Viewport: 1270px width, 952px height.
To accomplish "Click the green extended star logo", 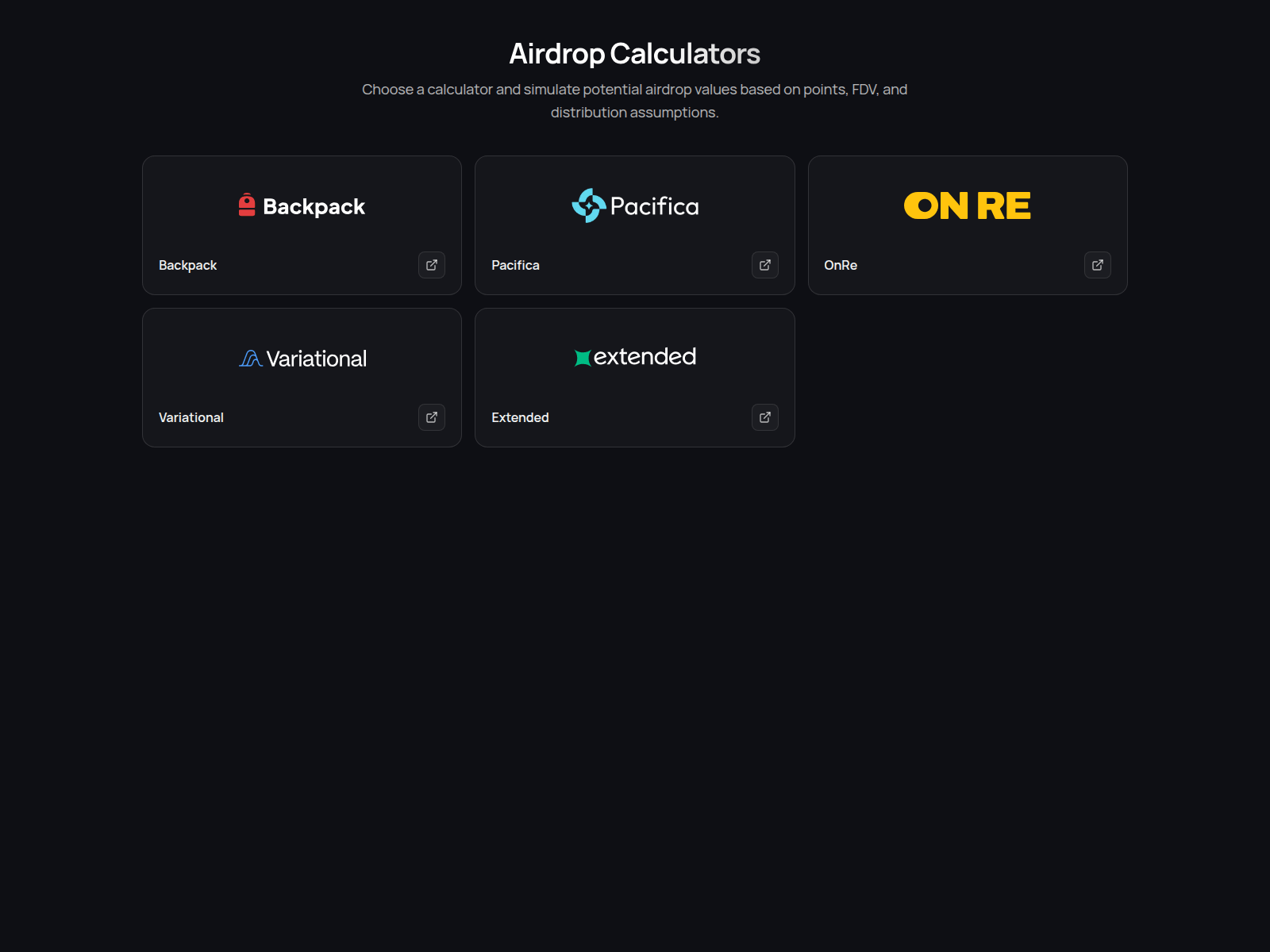I will [583, 357].
